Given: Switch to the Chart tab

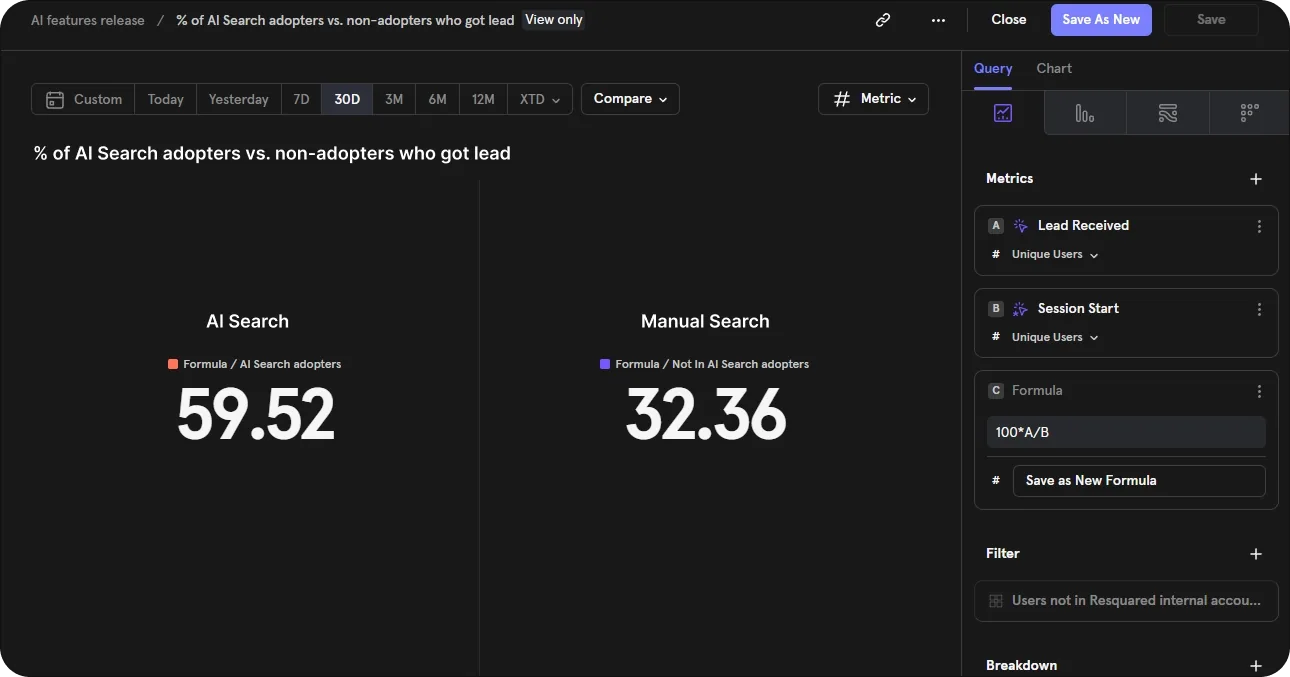Looking at the screenshot, I should tap(1054, 69).
